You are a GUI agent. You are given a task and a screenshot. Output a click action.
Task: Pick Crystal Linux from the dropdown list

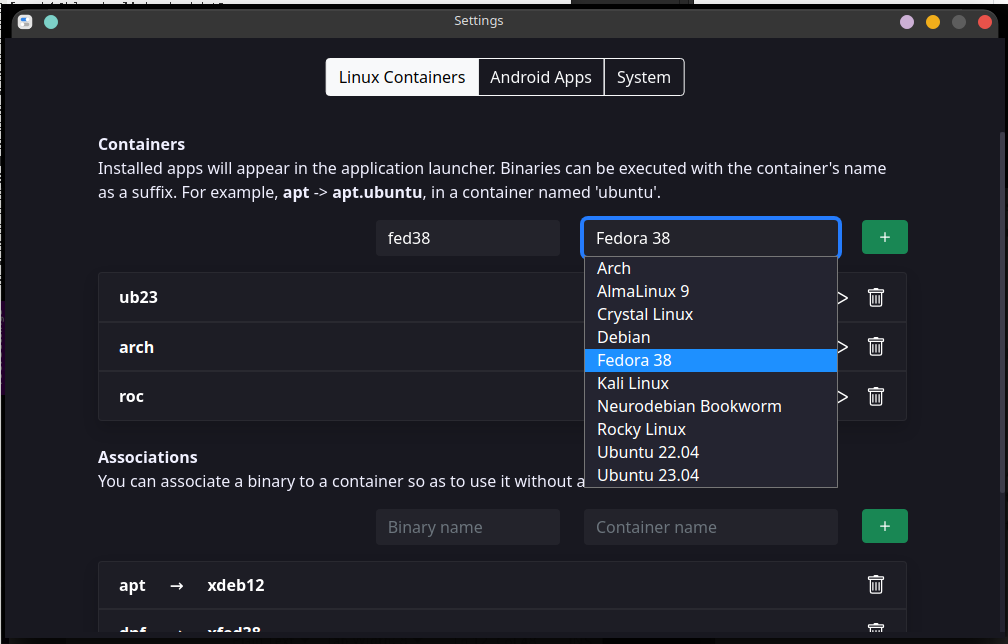click(711, 314)
